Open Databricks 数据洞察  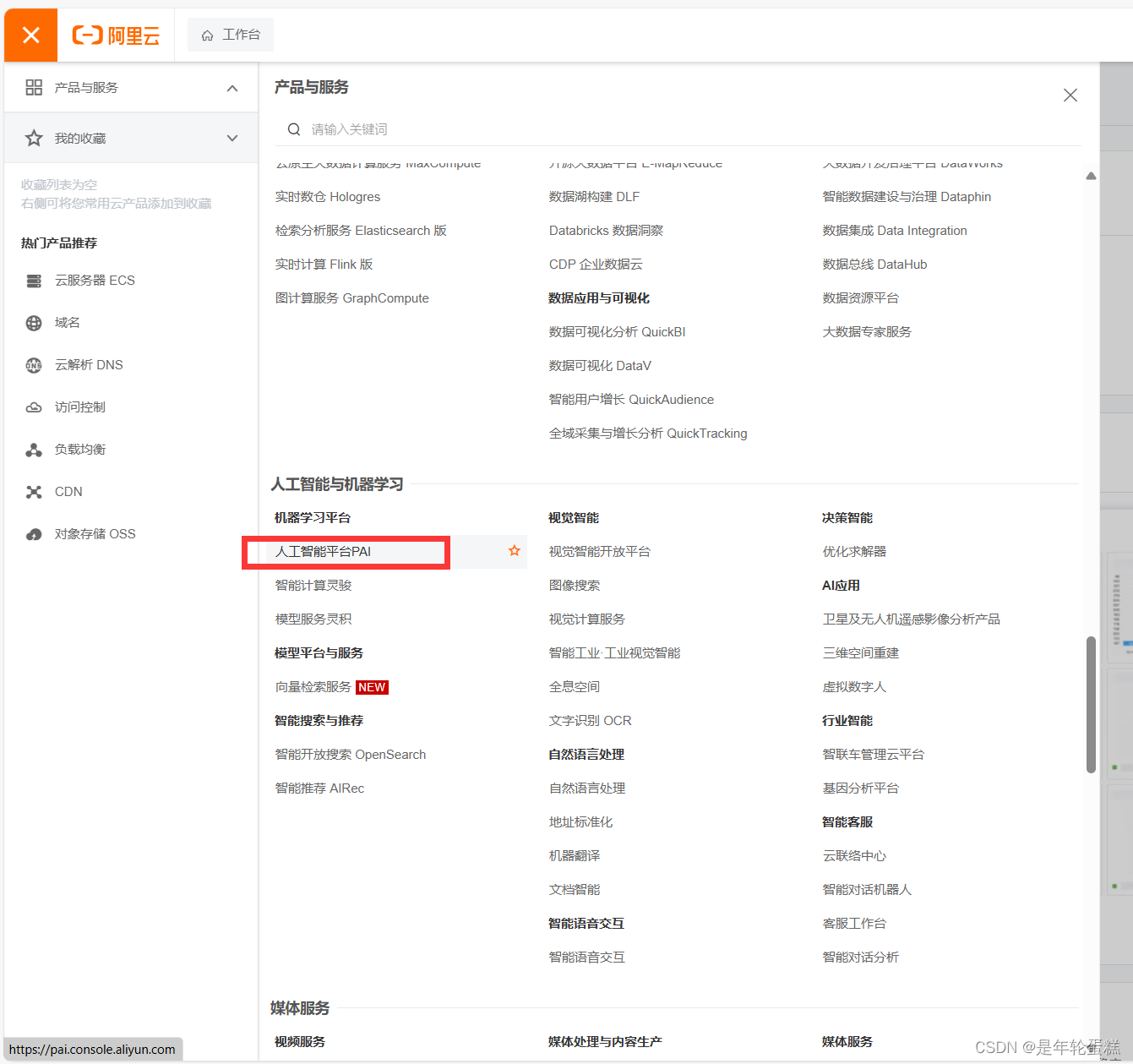[606, 231]
